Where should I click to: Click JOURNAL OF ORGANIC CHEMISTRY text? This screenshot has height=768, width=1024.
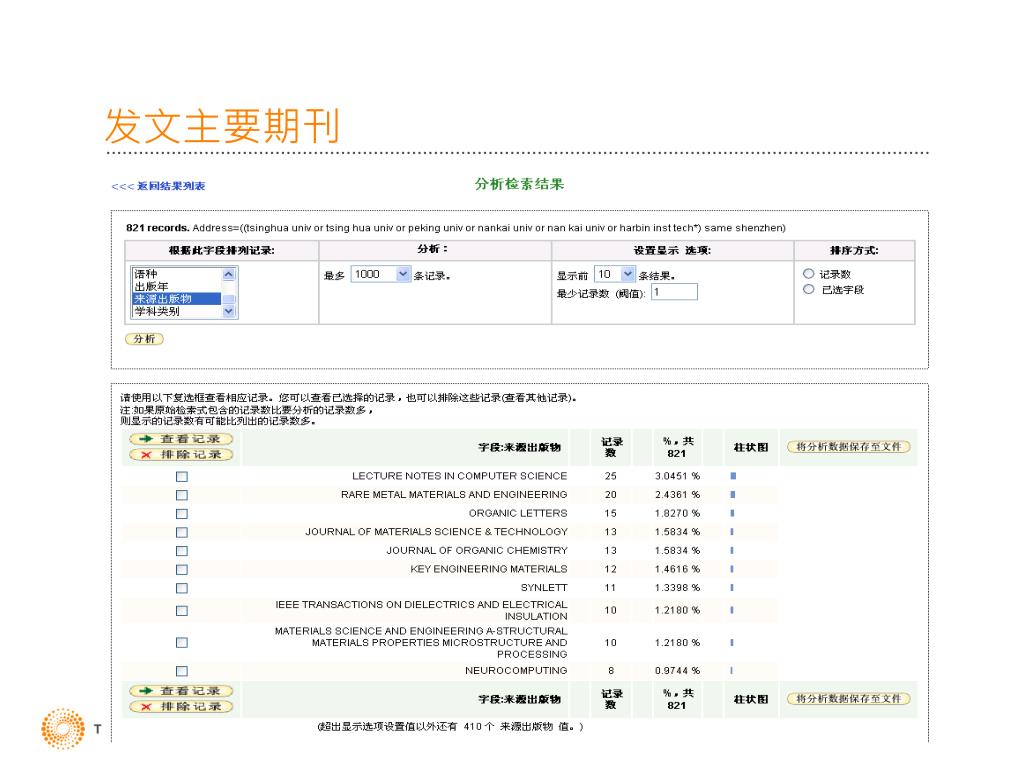[x=477, y=551]
